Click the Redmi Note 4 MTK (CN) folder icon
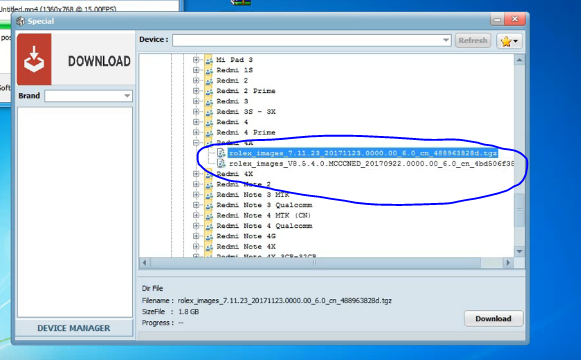The image size is (581, 360). (209, 215)
